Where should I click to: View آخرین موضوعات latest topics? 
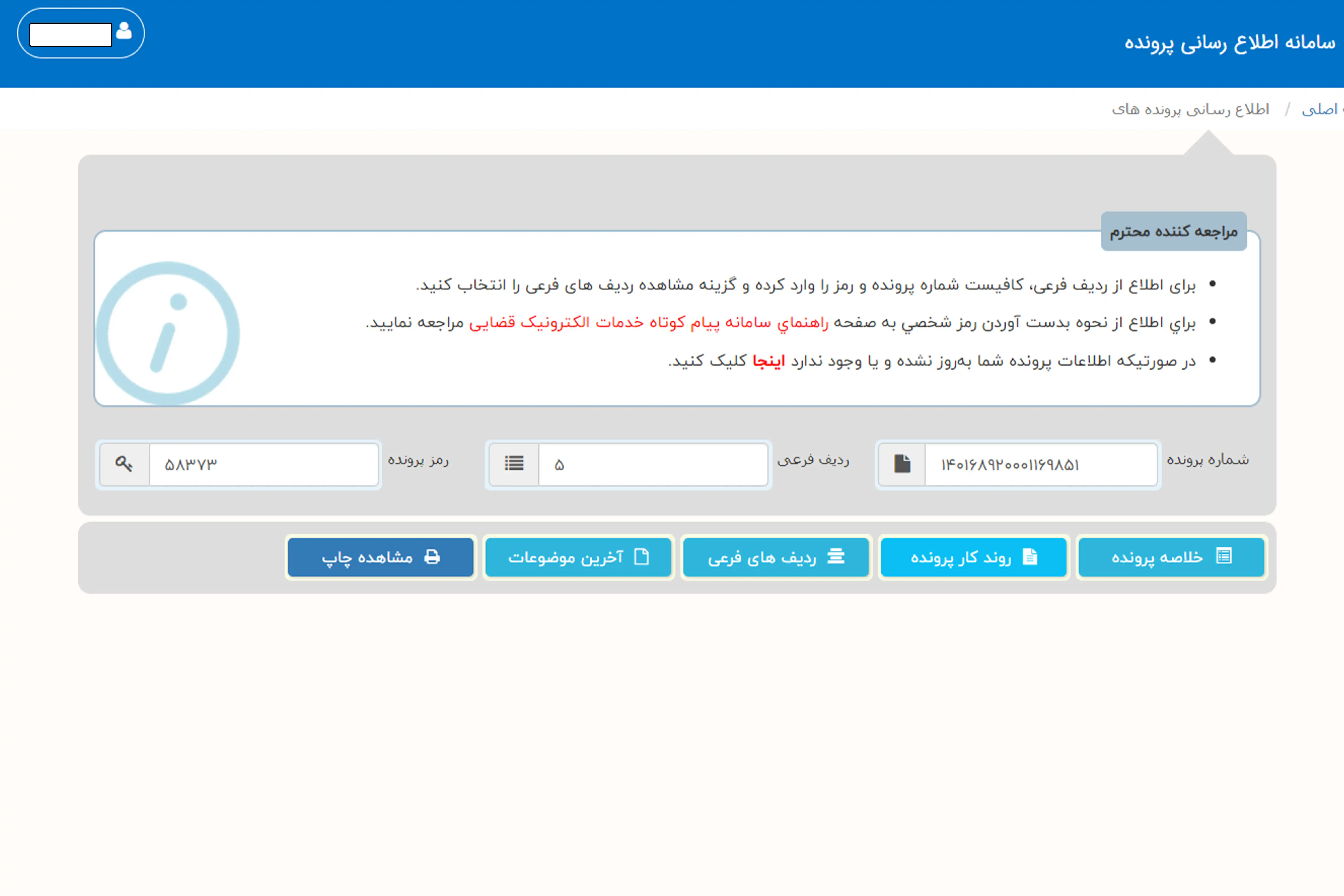tap(578, 557)
